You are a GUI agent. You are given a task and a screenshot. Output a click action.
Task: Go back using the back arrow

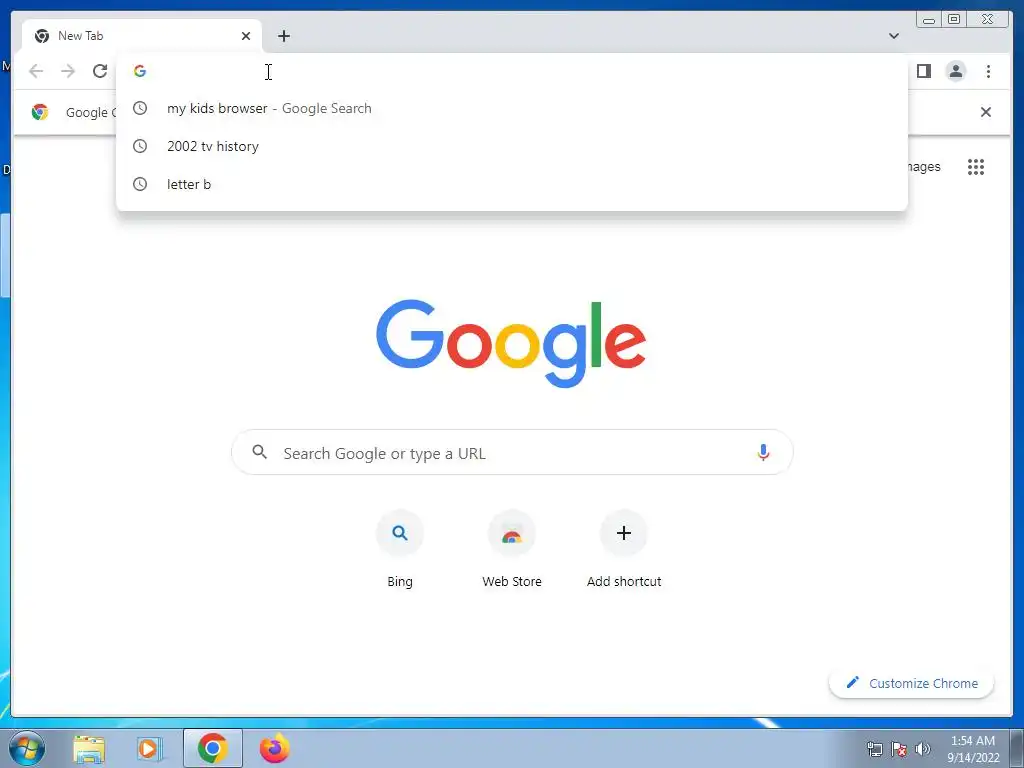(36, 71)
